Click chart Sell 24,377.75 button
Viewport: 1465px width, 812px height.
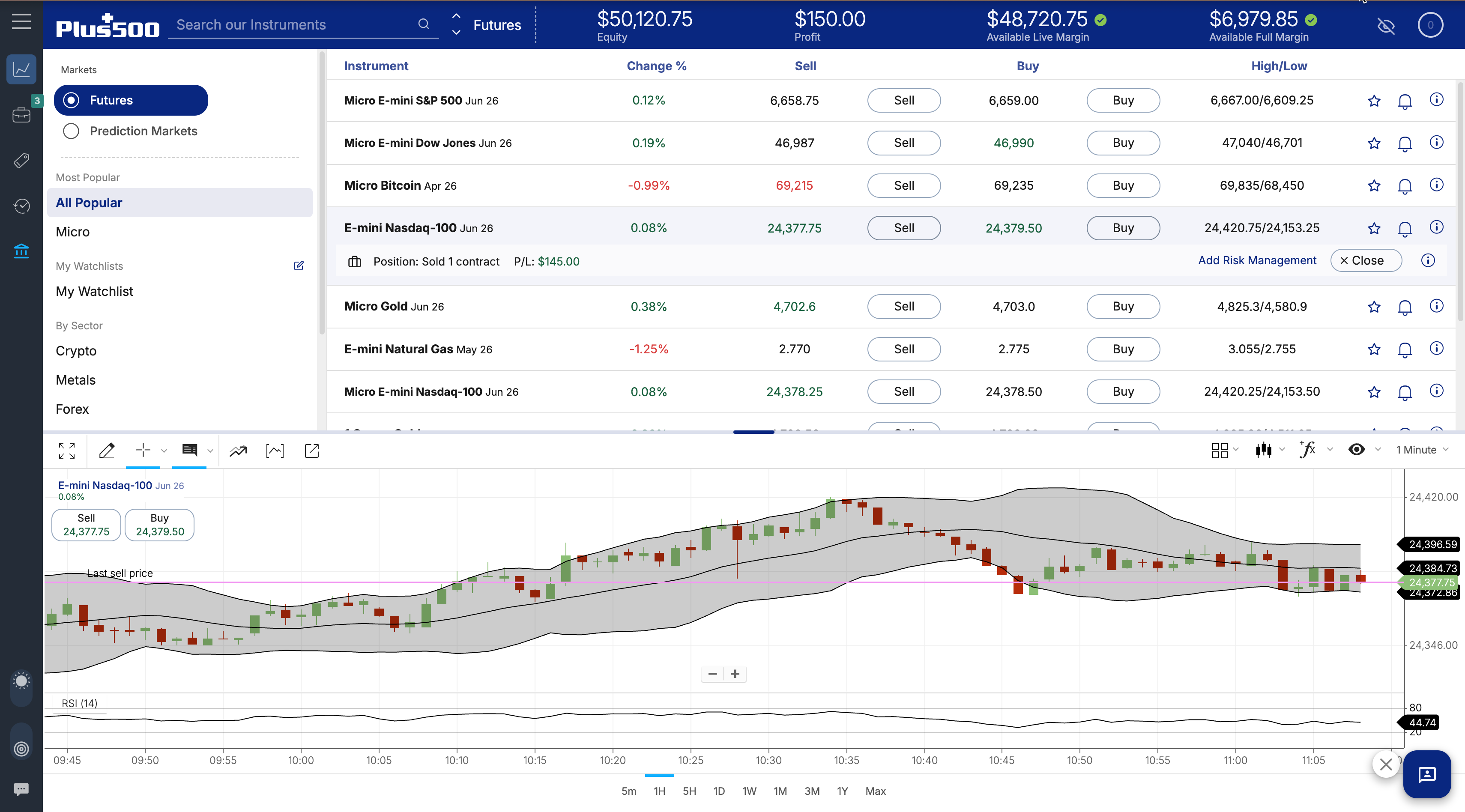coord(86,525)
